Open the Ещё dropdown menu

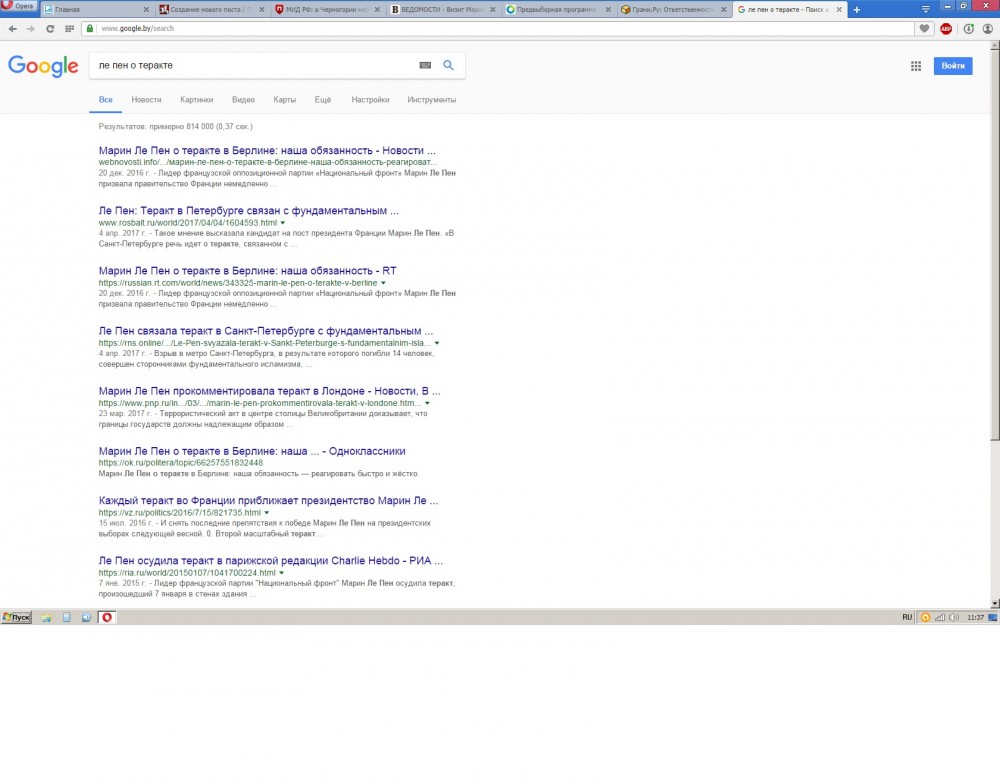(323, 99)
